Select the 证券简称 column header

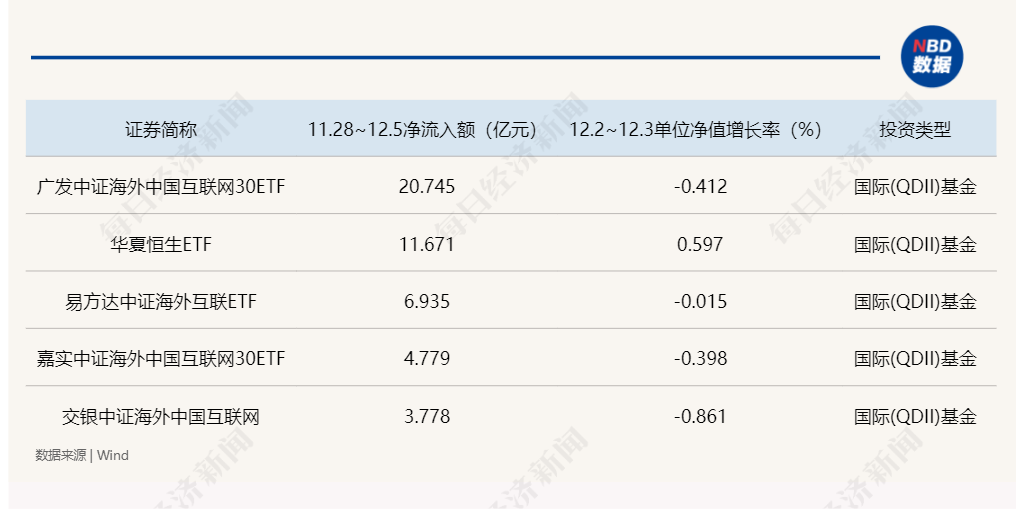pos(161,130)
